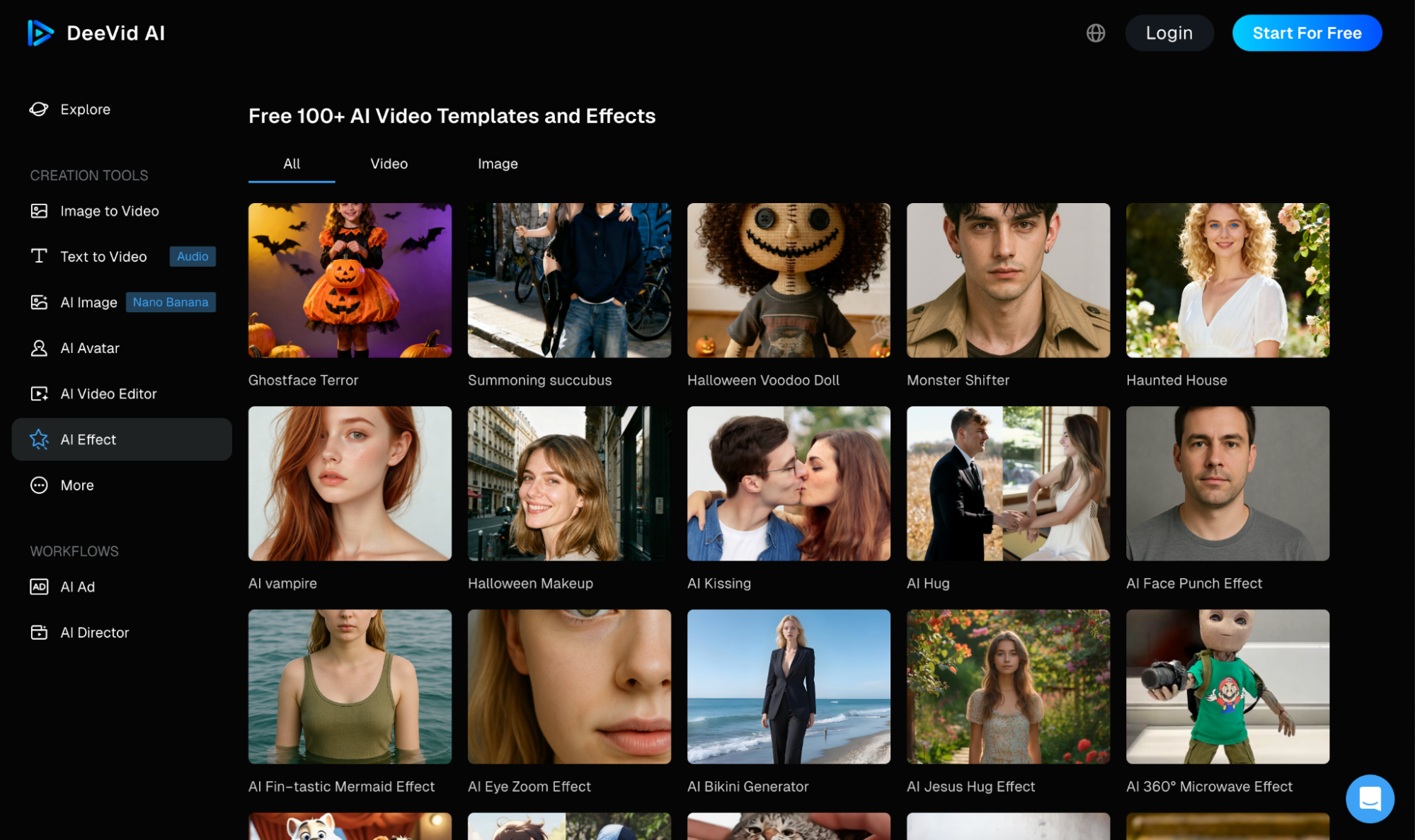The width and height of the screenshot is (1415, 840).
Task: Open the Explore section
Action: point(85,109)
